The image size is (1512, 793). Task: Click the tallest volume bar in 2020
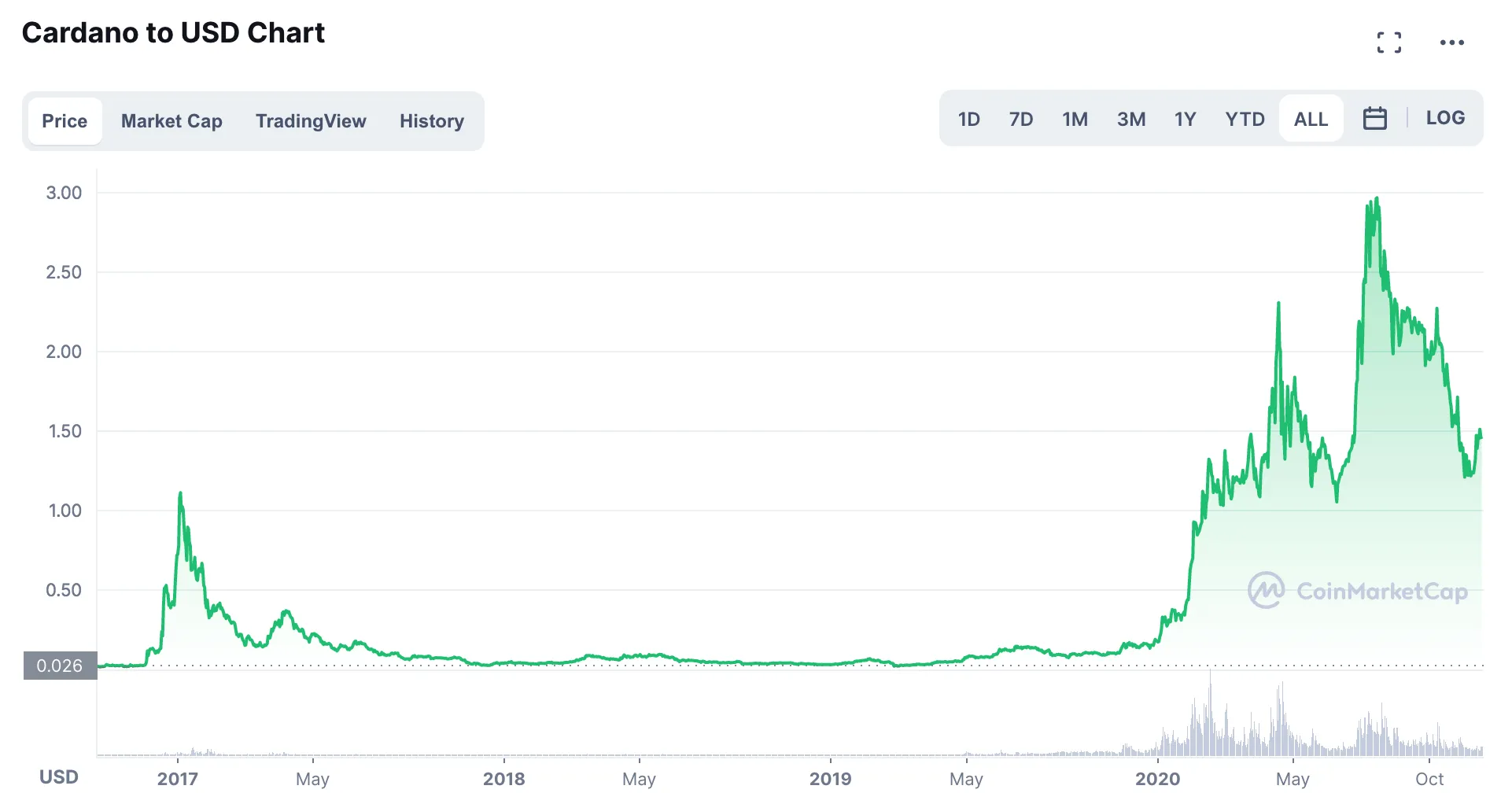1210,712
